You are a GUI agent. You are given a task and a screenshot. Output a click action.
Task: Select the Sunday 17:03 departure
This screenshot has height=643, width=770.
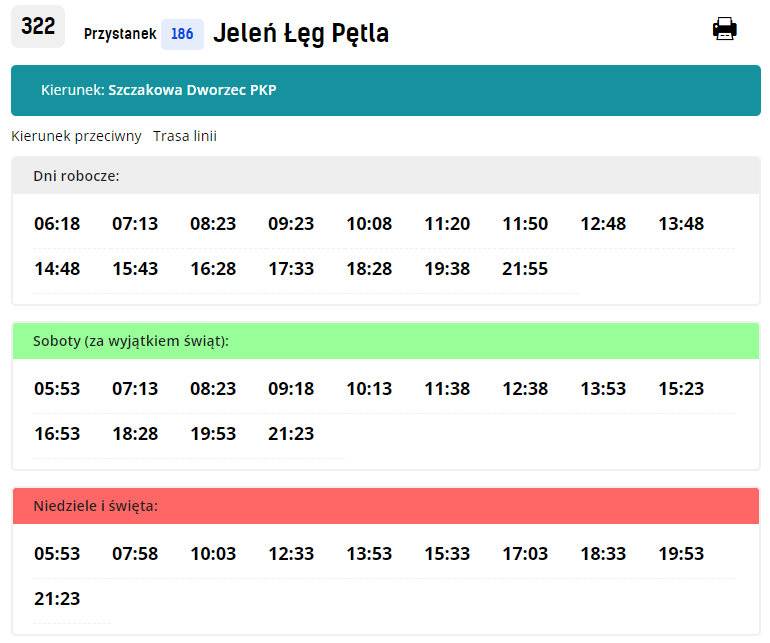pos(525,554)
